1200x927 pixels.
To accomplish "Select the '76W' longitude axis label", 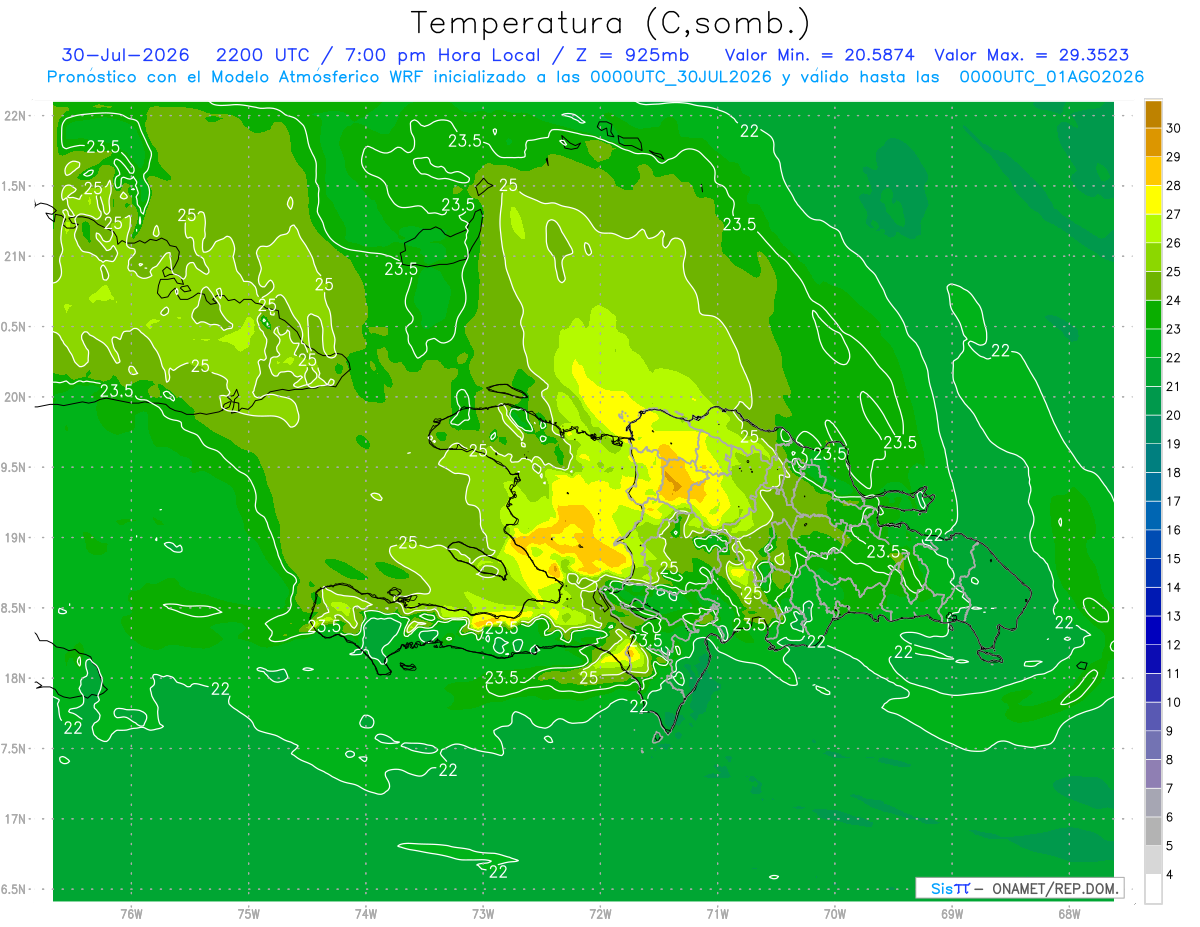I will [x=131, y=913].
